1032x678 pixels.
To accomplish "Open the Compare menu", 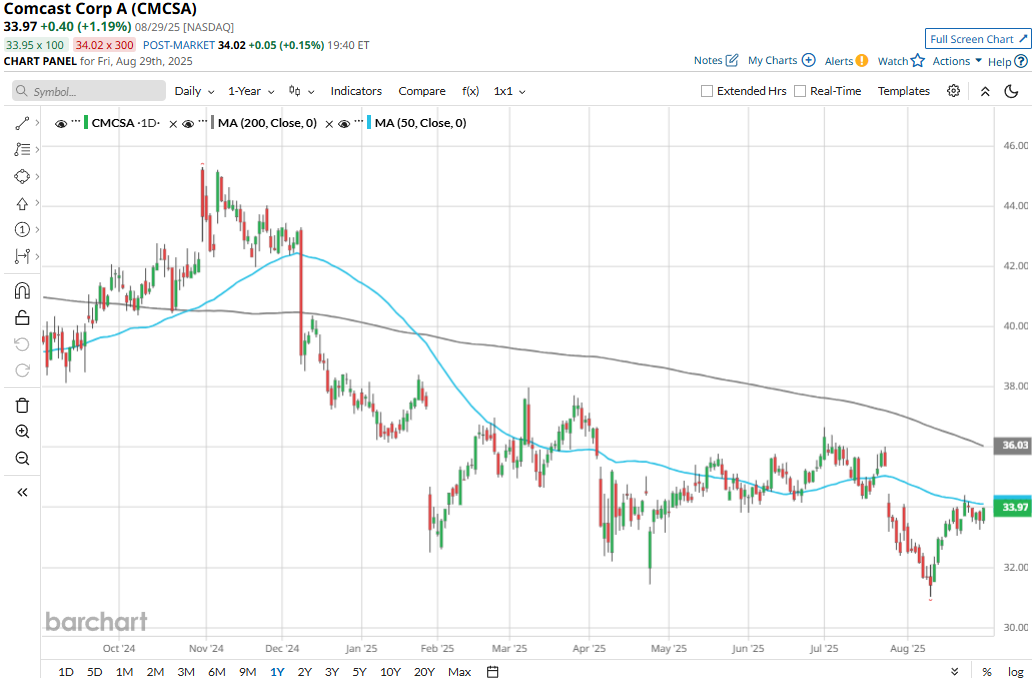I will coord(422,91).
